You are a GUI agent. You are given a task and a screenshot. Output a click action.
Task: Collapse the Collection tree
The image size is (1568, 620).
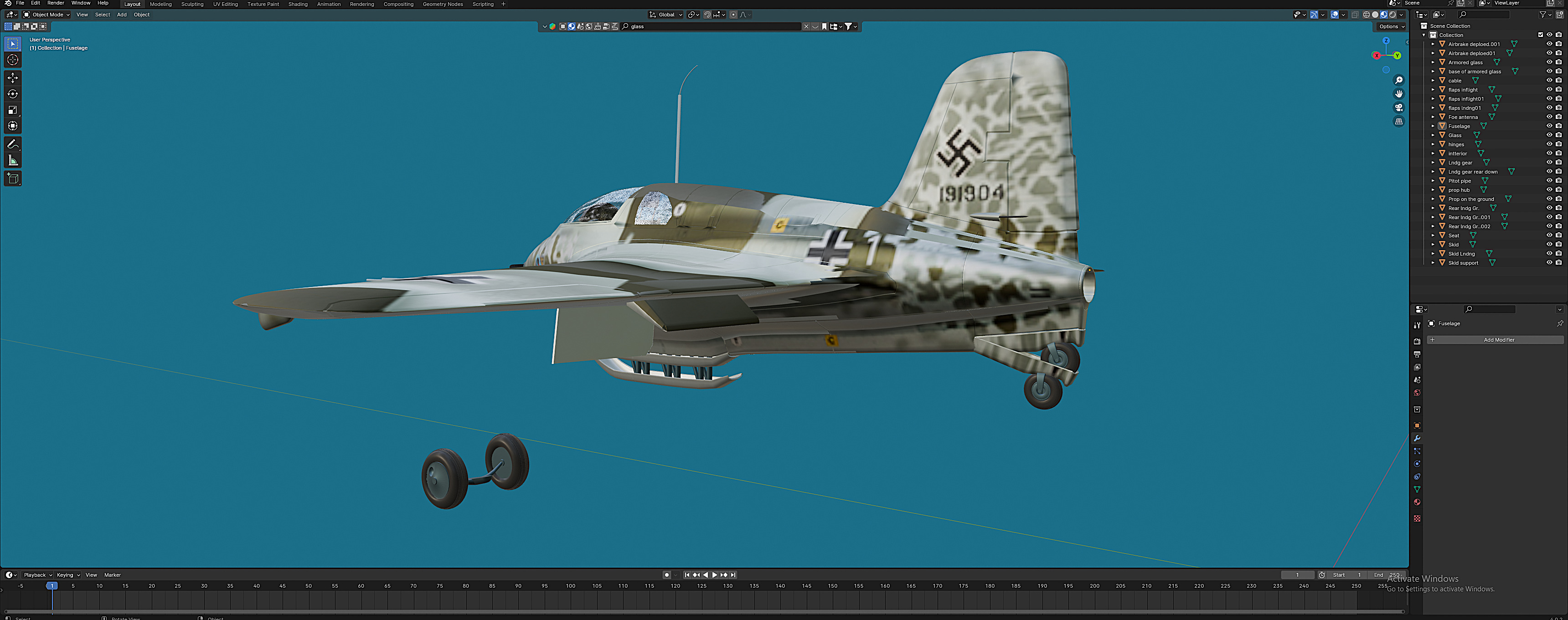tap(1424, 35)
